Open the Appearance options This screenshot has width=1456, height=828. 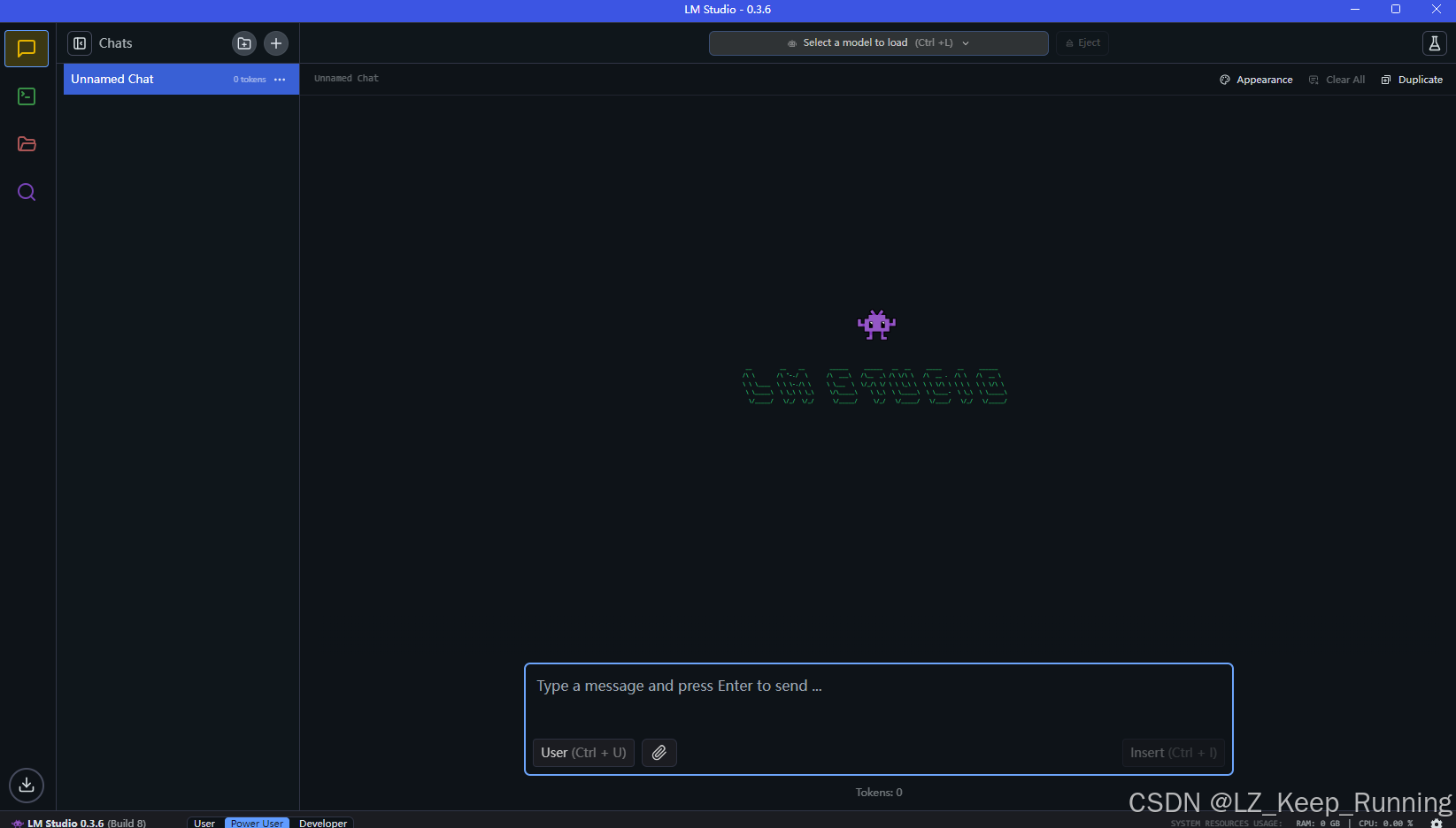click(1256, 80)
